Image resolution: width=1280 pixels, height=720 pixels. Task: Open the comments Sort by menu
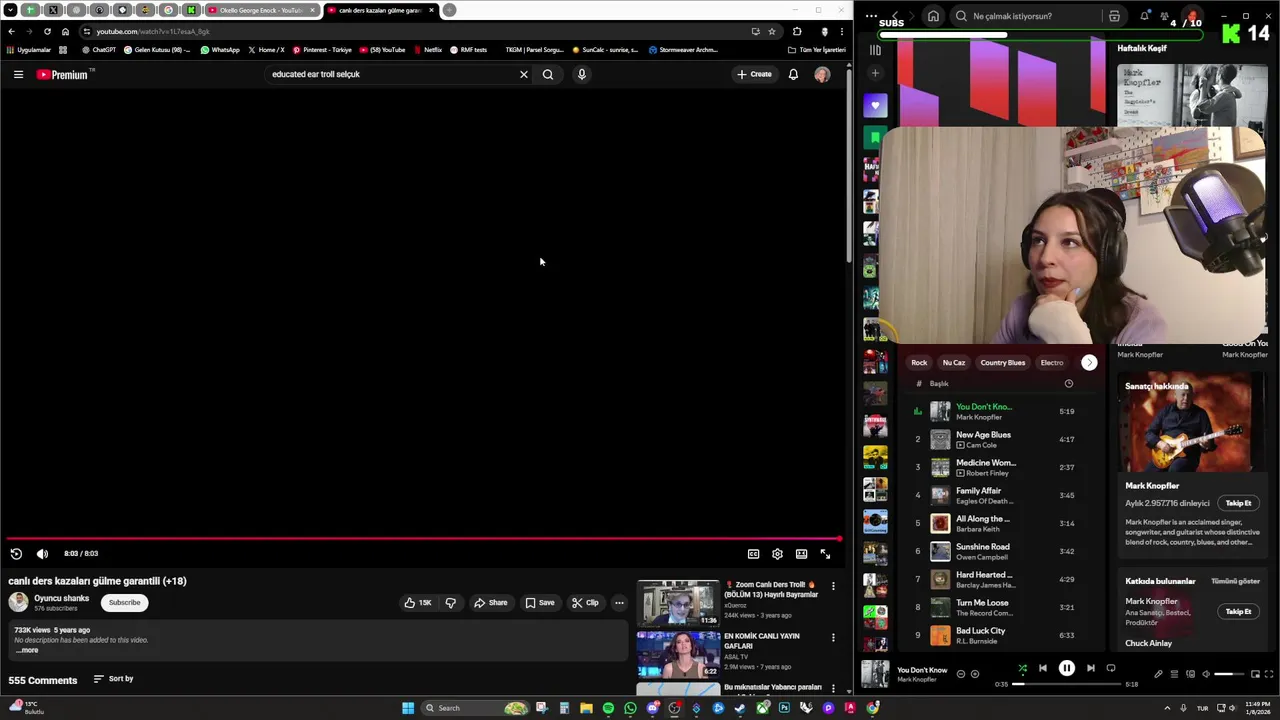coord(114,679)
